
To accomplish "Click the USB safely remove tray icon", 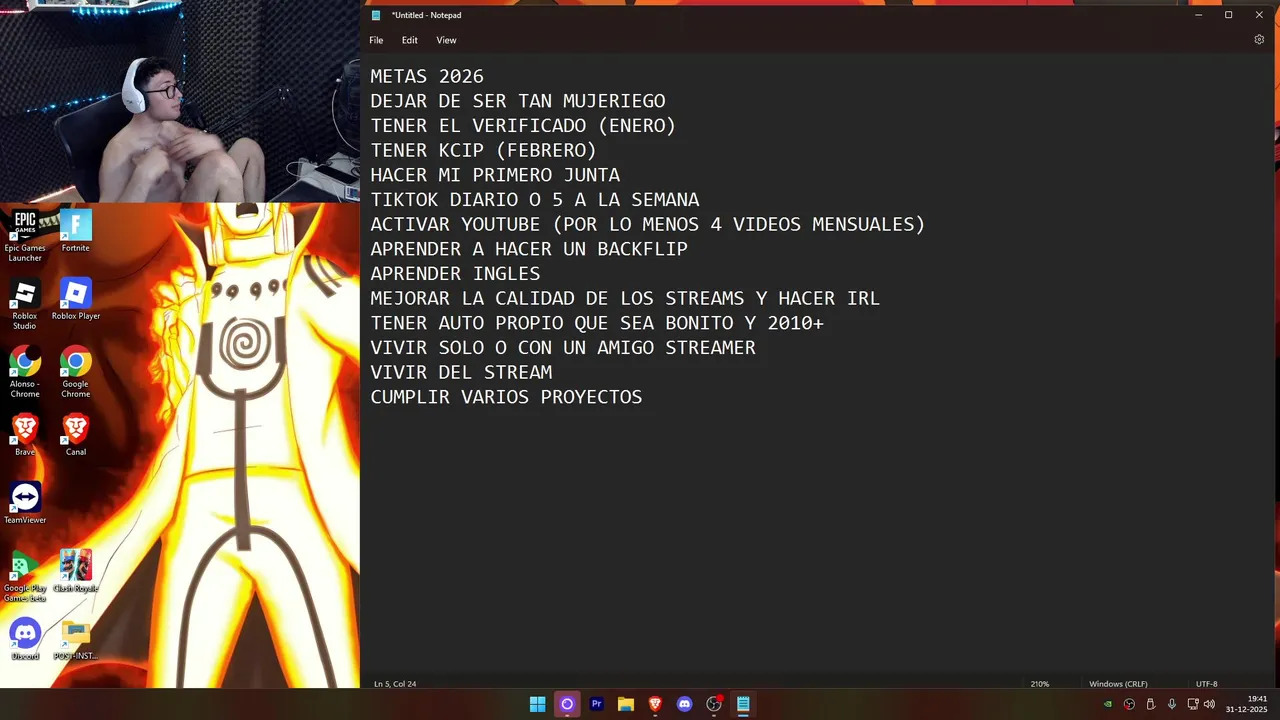I will [x=1150, y=704].
